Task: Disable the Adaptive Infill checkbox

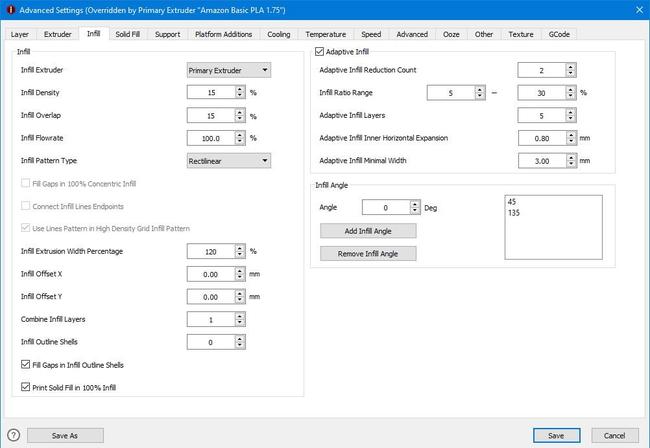Action: 320,50
